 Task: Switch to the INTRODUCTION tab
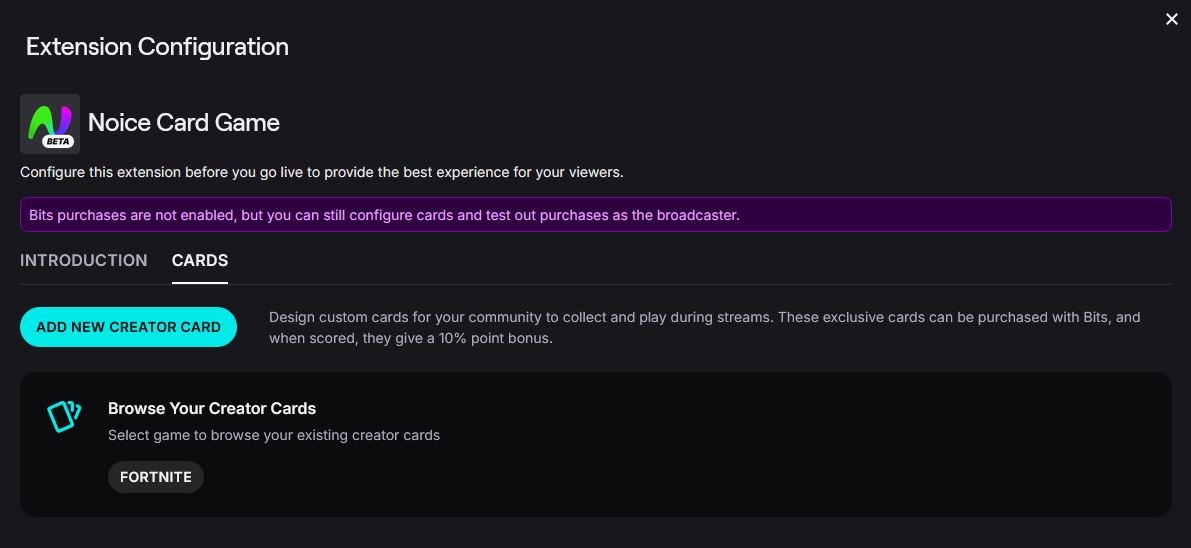pos(84,260)
